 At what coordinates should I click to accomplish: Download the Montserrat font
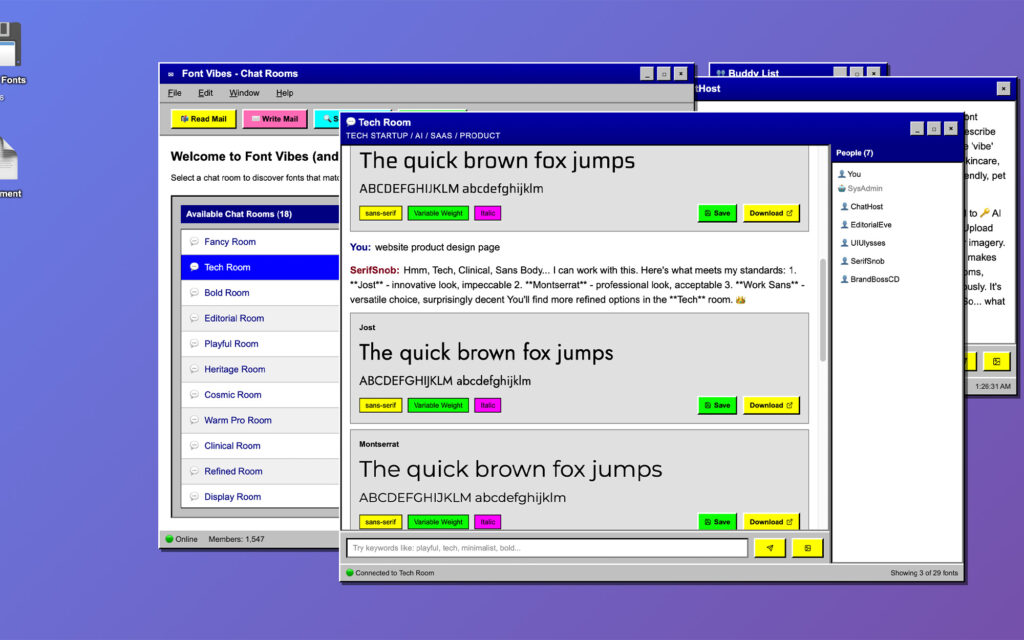[x=770, y=522]
